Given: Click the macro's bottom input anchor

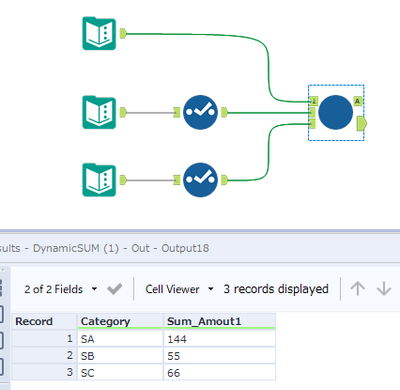Looking at the screenshot, I should pos(312,124).
